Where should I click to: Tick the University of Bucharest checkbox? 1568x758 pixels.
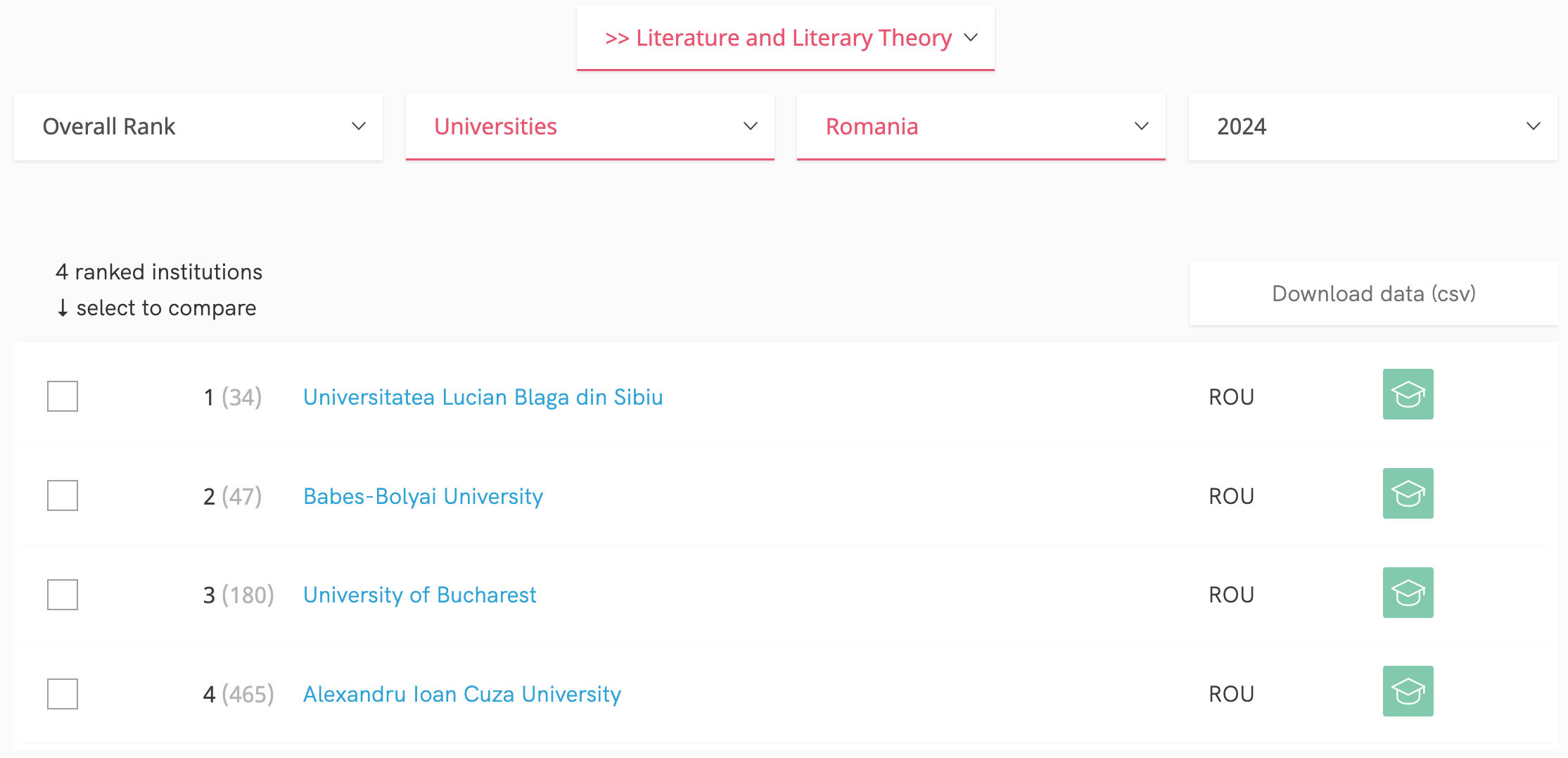pyautogui.click(x=63, y=595)
